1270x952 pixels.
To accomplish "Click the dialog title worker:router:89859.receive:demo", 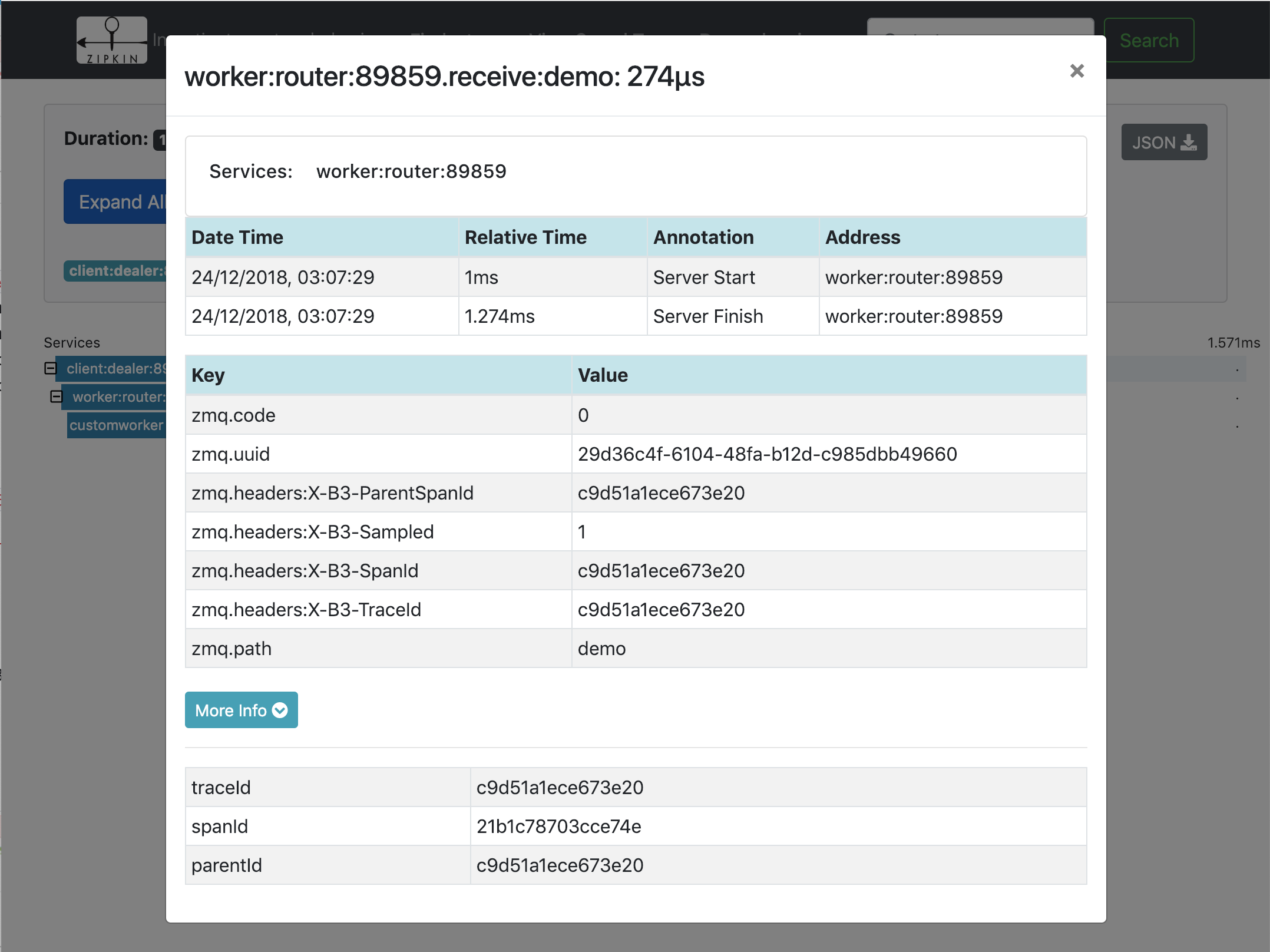I will coord(444,76).
